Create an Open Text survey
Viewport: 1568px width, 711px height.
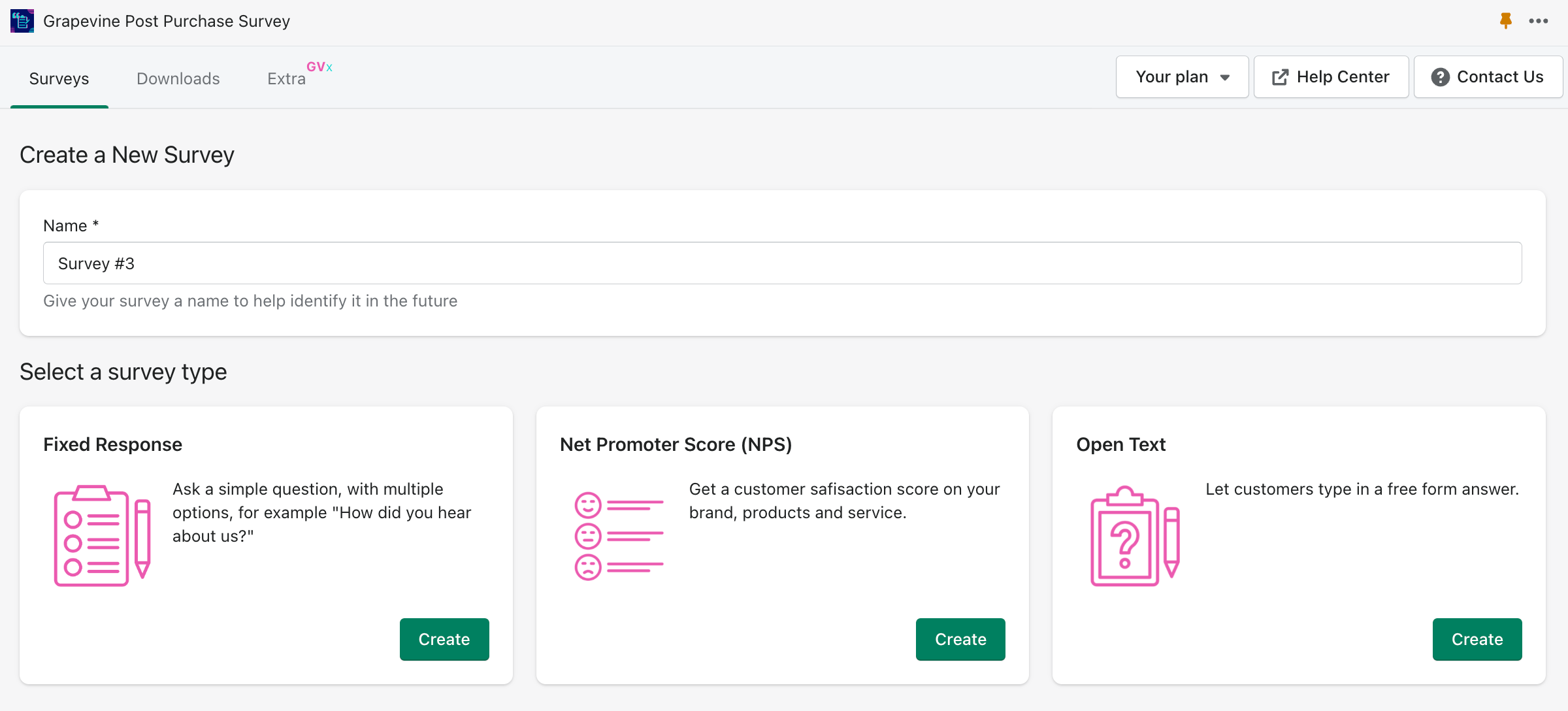pos(1477,639)
